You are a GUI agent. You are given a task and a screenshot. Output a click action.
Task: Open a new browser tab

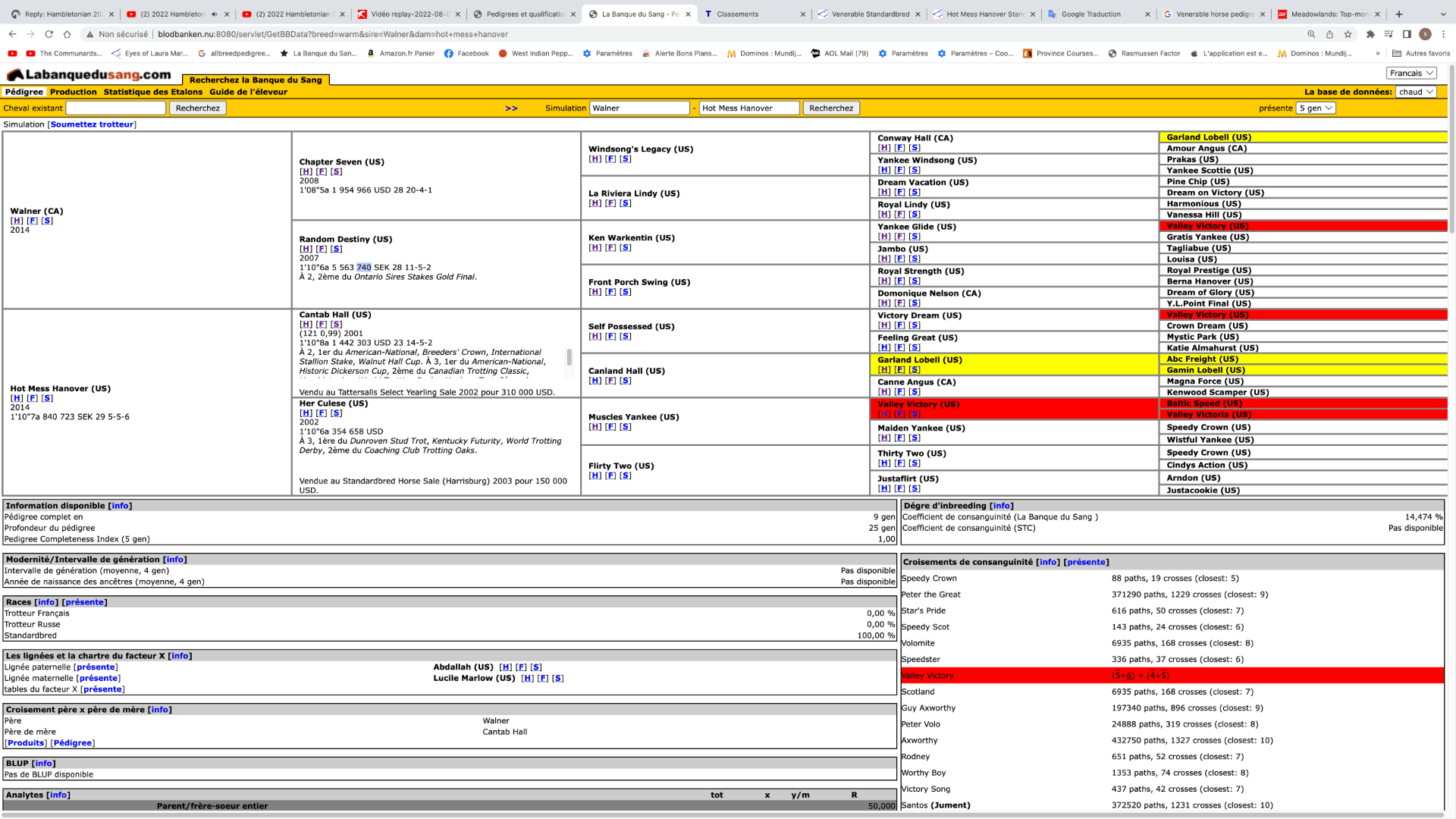(1399, 14)
